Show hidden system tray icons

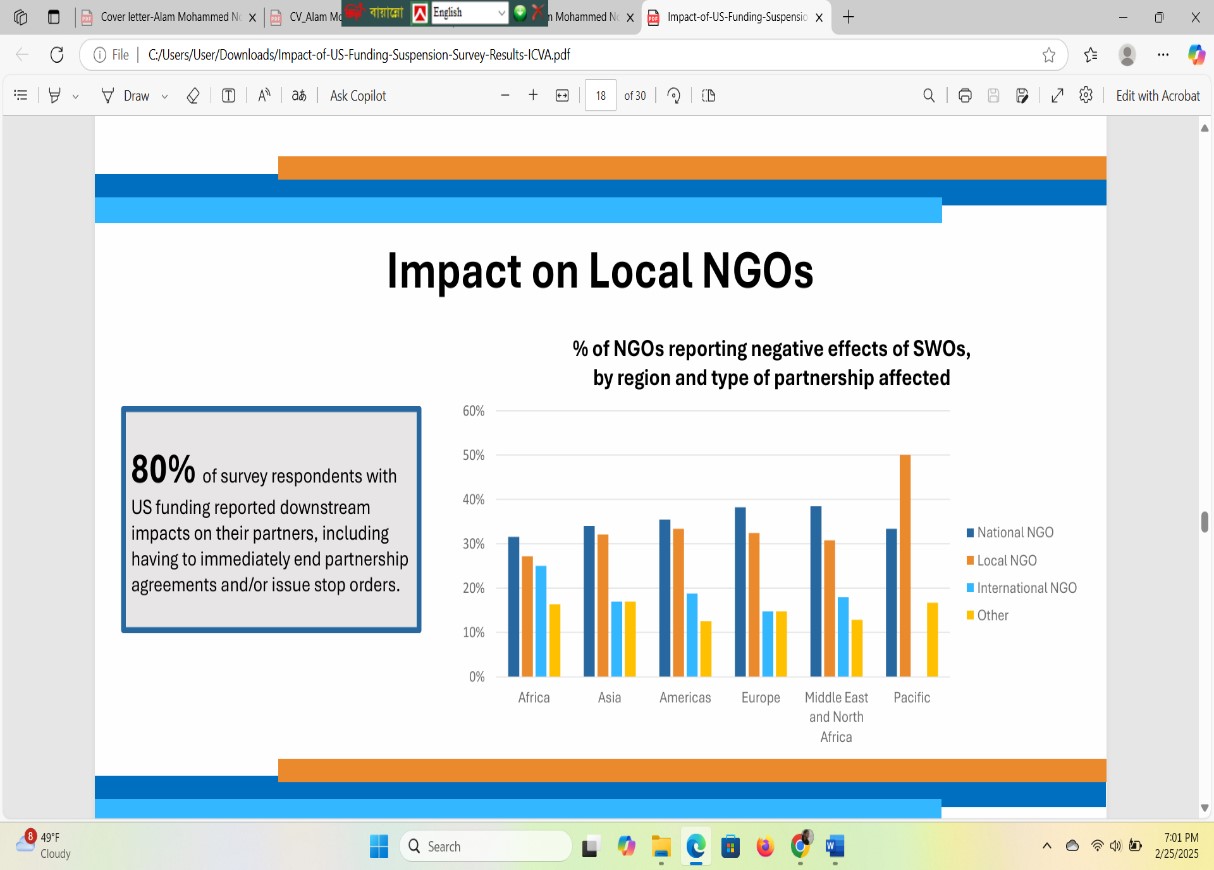pos(1047,846)
